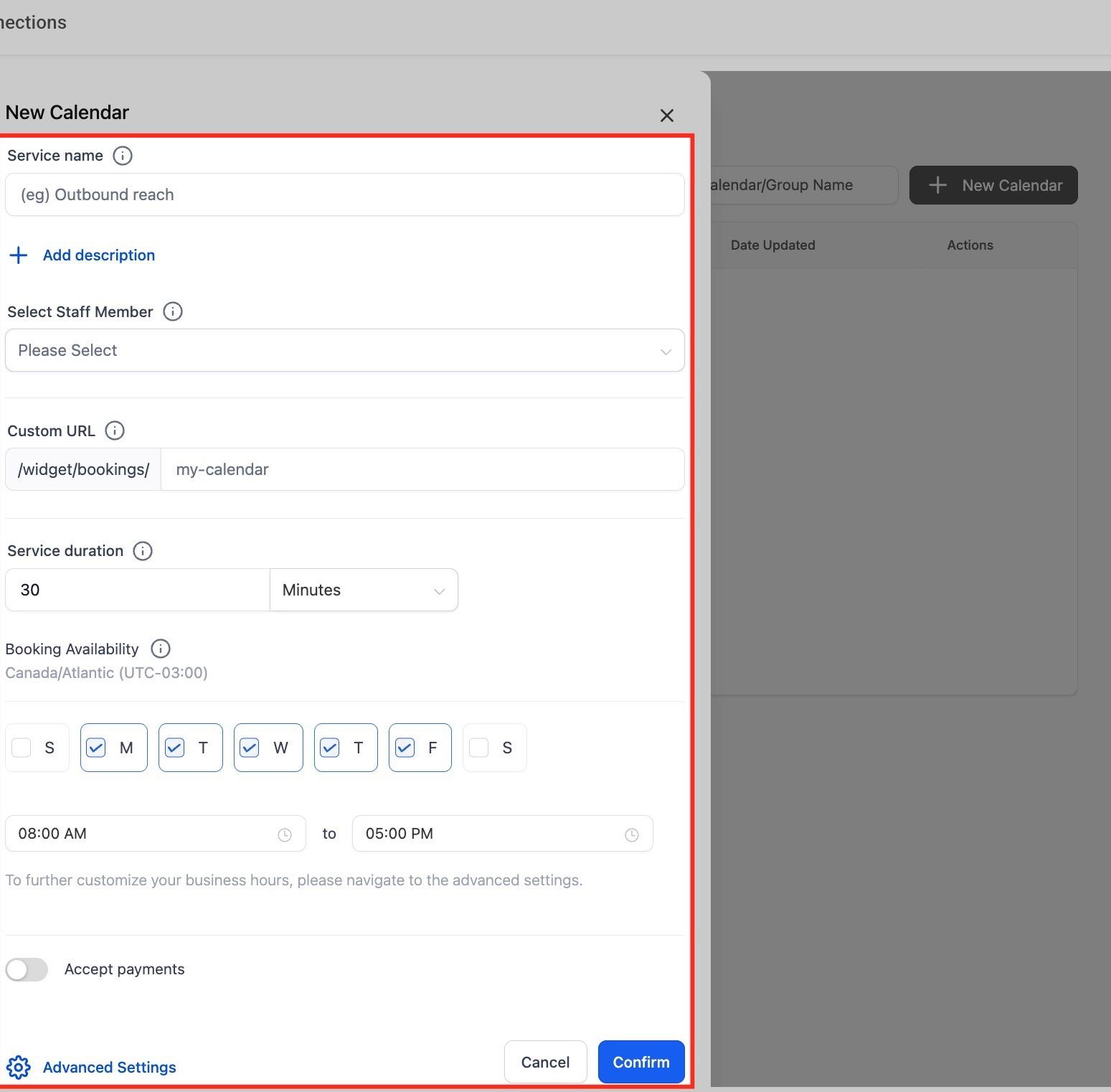Enable the Accept payments toggle
The image size is (1111, 1092).
(x=27, y=969)
